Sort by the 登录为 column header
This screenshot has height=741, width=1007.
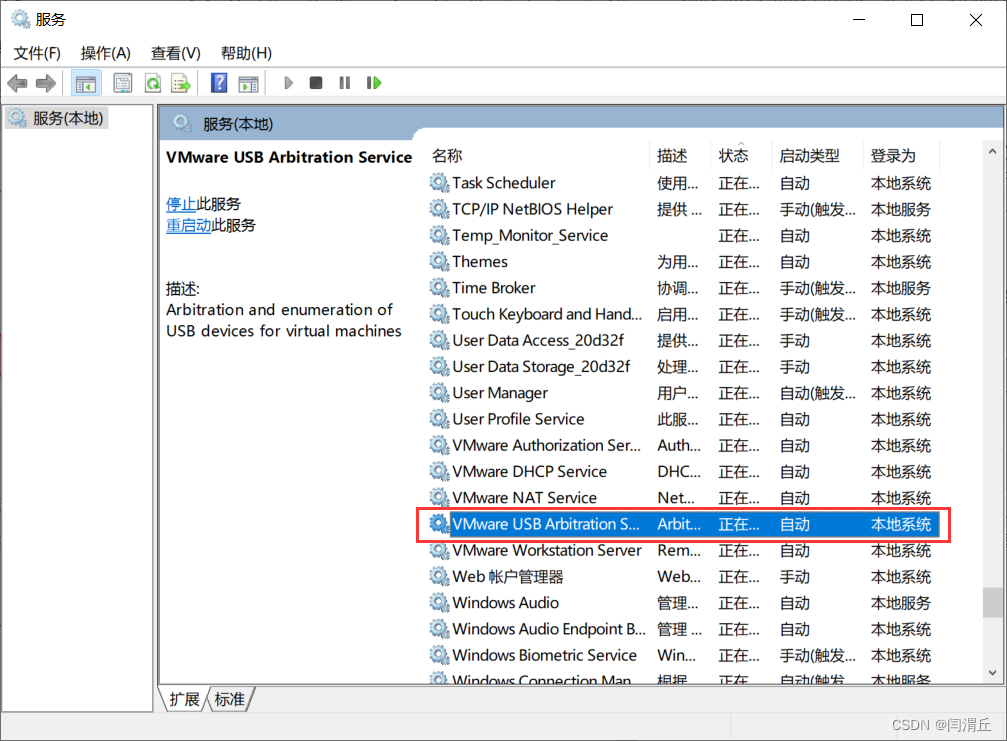pos(900,155)
